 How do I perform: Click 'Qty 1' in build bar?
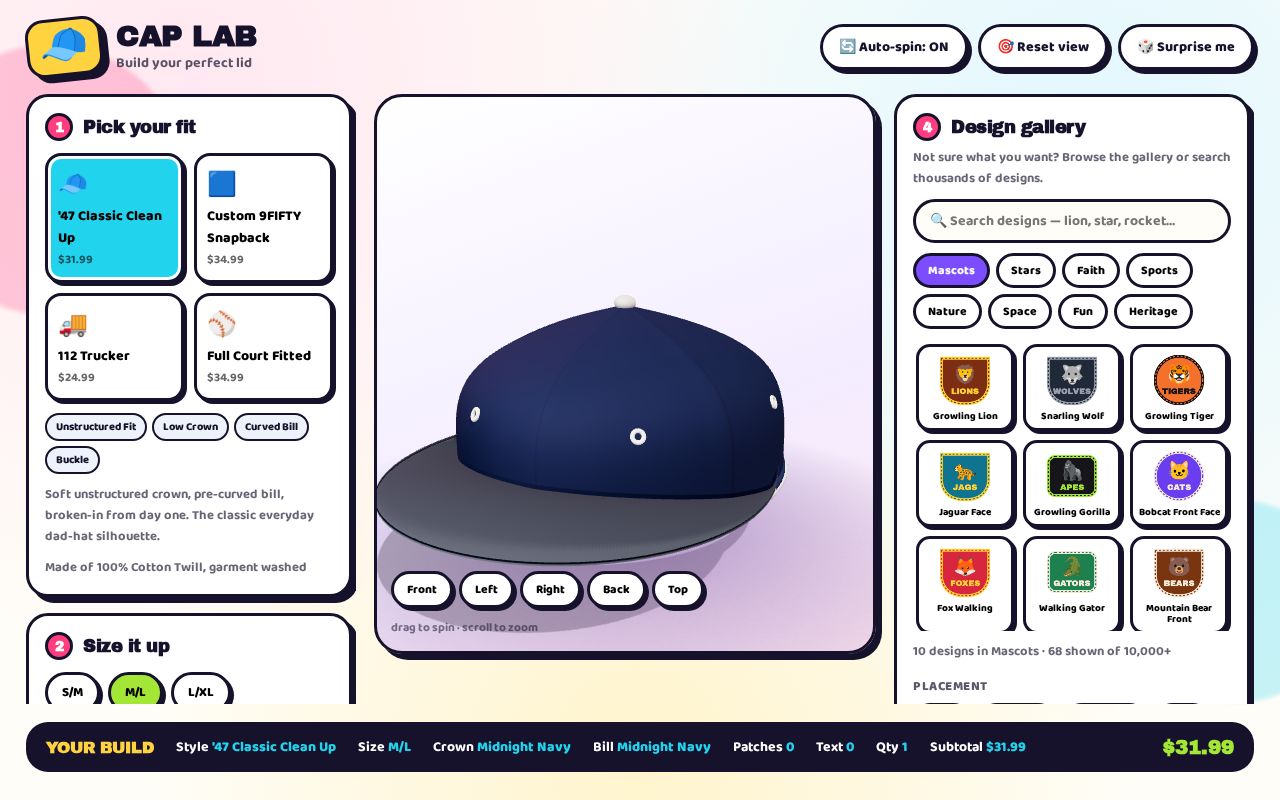[x=892, y=747]
